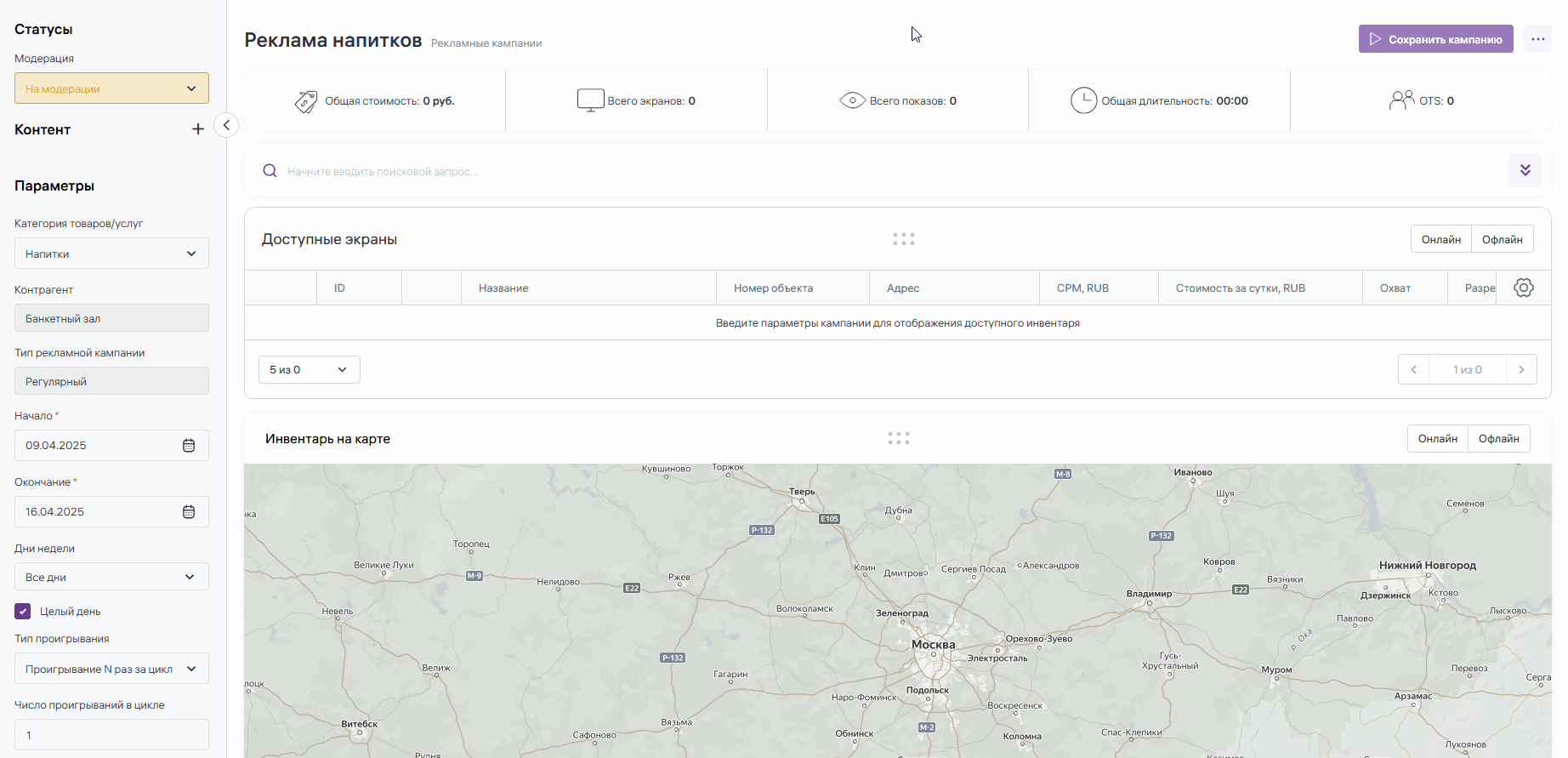This screenshot has height=758, width=1568.
Task: Expand search filters with double chevron icon
Action: (x=1525, y=170)
